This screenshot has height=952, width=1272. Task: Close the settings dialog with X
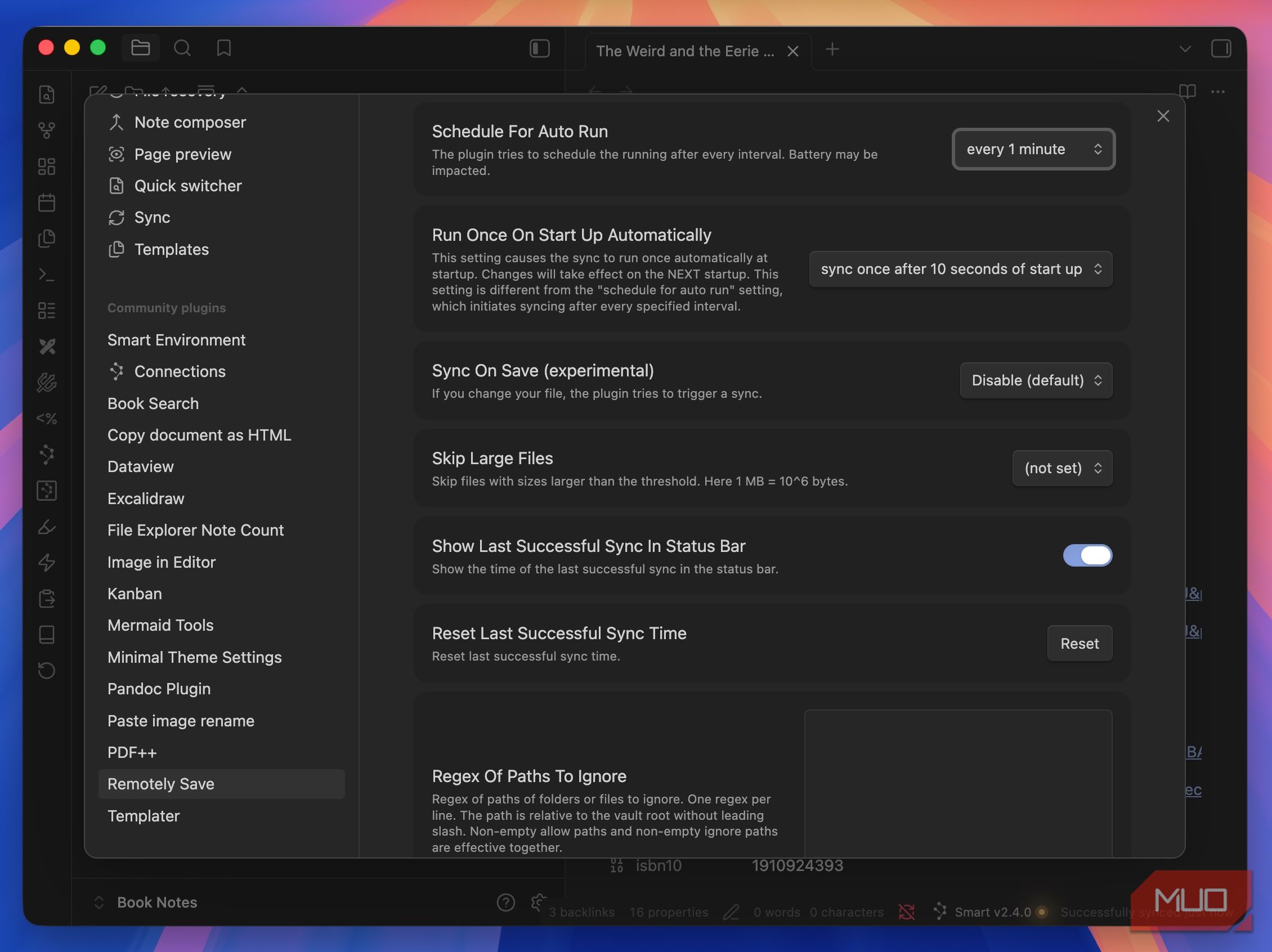[1163, 116]
